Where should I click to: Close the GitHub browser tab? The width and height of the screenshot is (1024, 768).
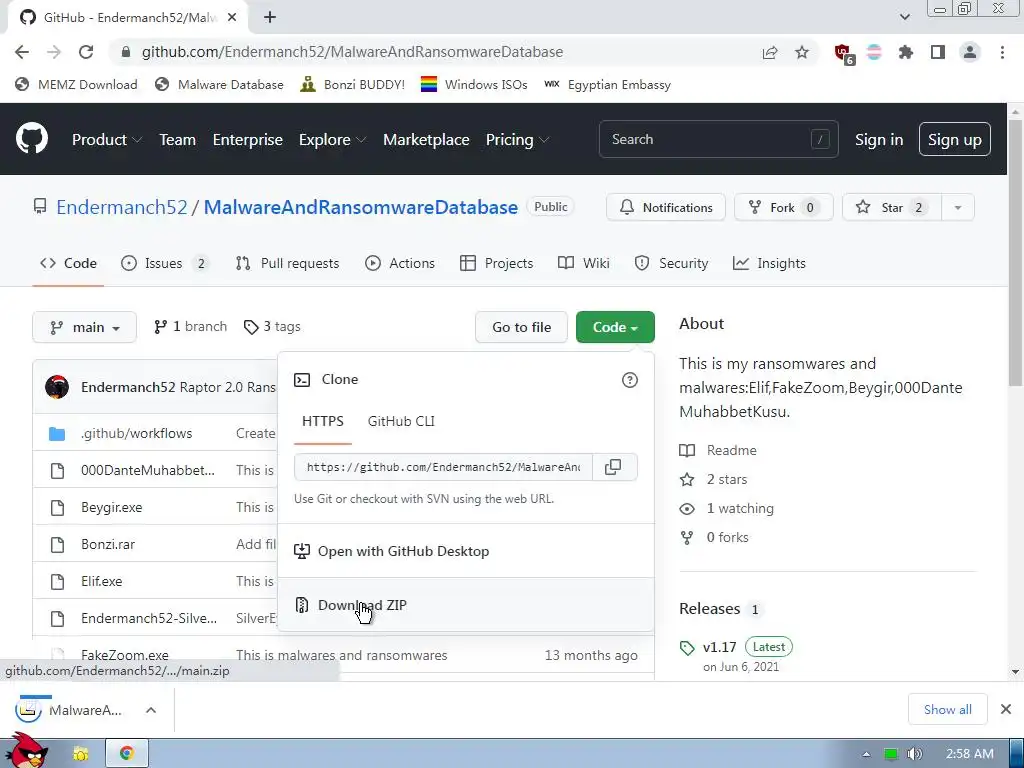coord(232,18)
